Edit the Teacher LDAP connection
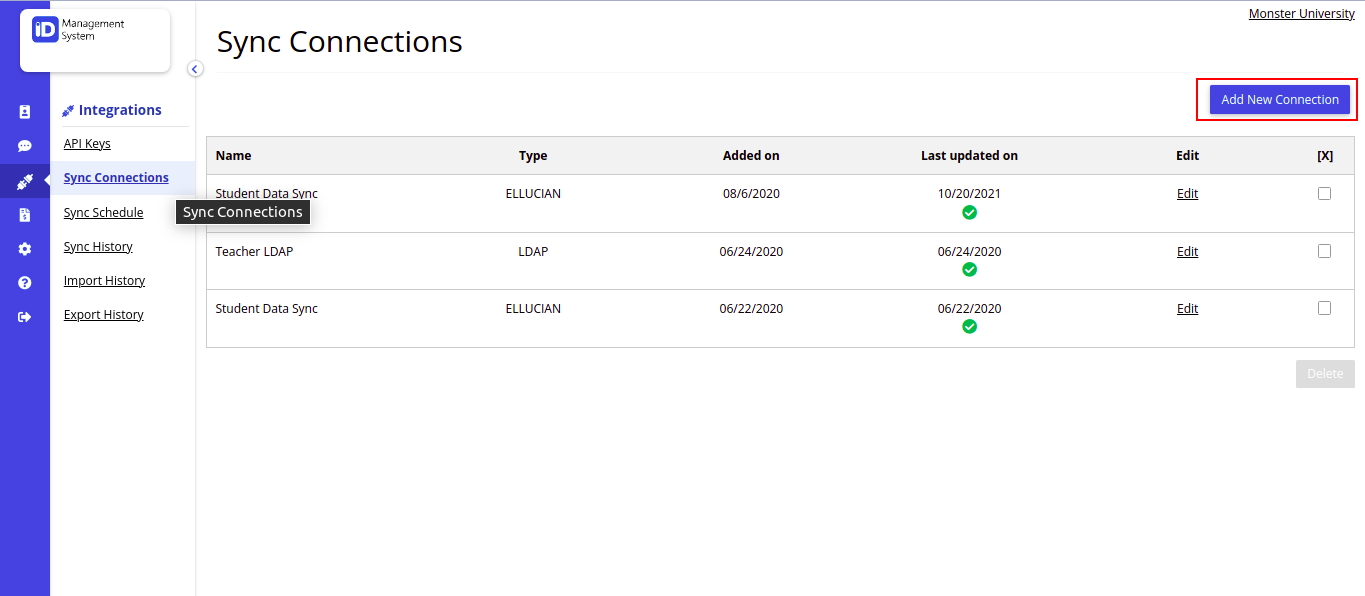This screenshot has width=1365, height=596. pos(1187,251)
